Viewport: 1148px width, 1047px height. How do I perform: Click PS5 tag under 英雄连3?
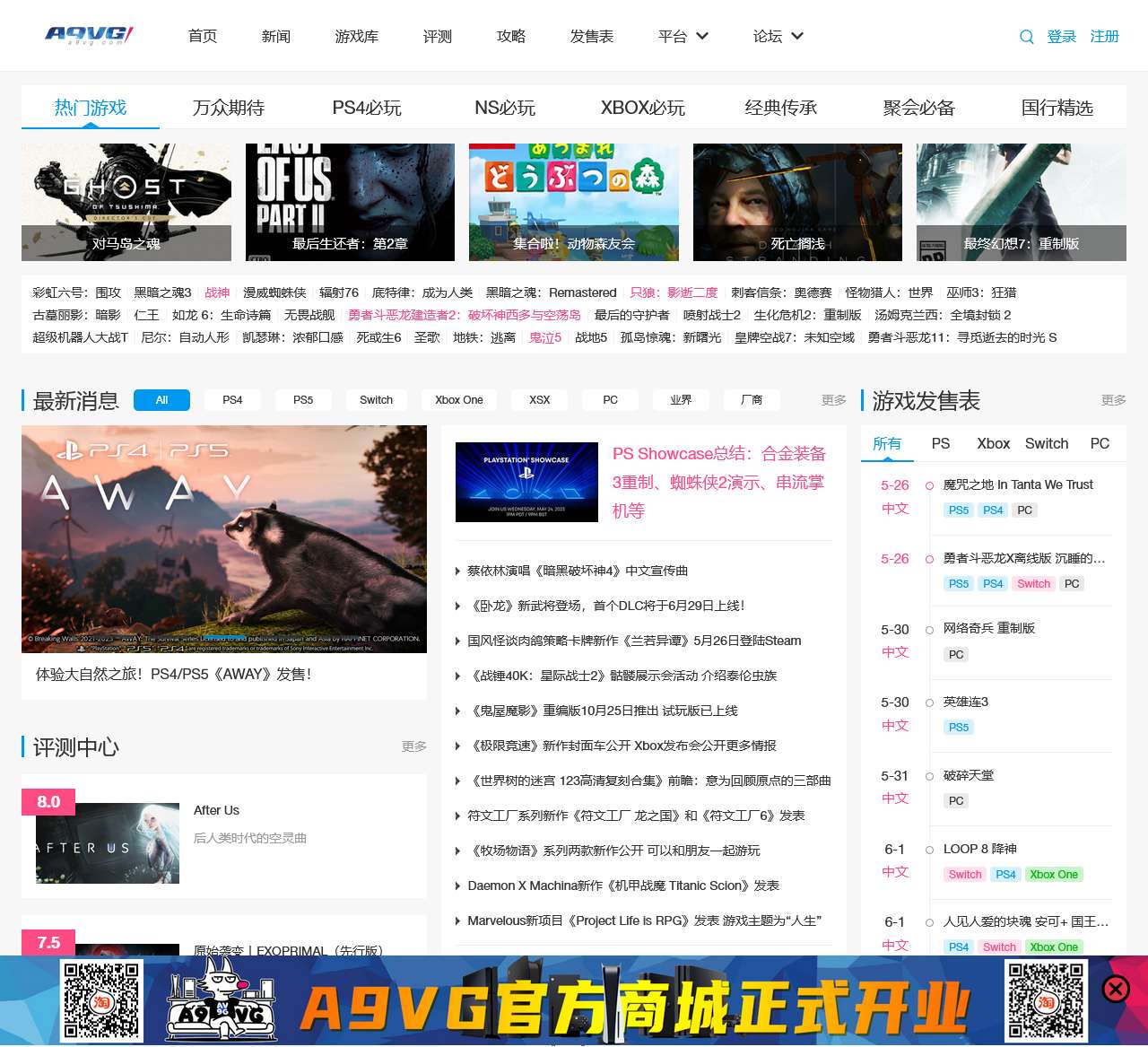(x=959, y=728)
